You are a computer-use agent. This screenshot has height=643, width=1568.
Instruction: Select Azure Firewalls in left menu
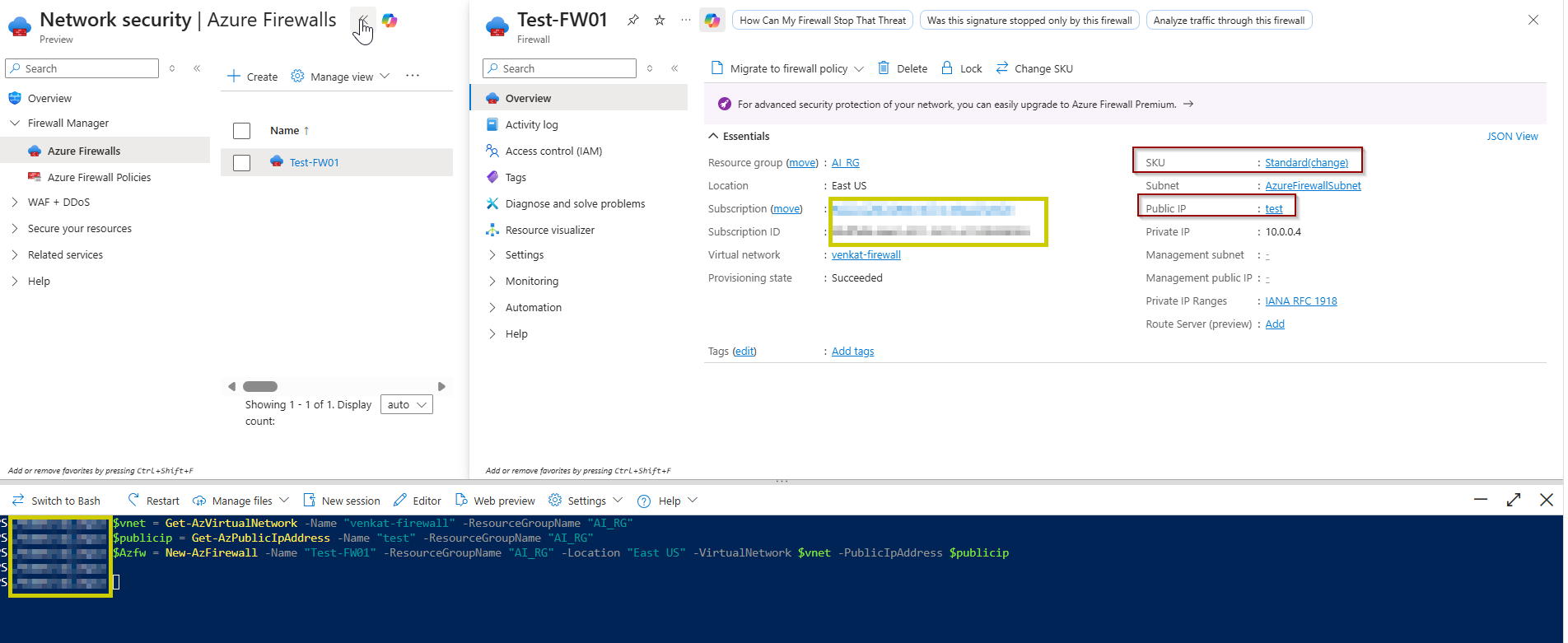click(x=84, y=151)
